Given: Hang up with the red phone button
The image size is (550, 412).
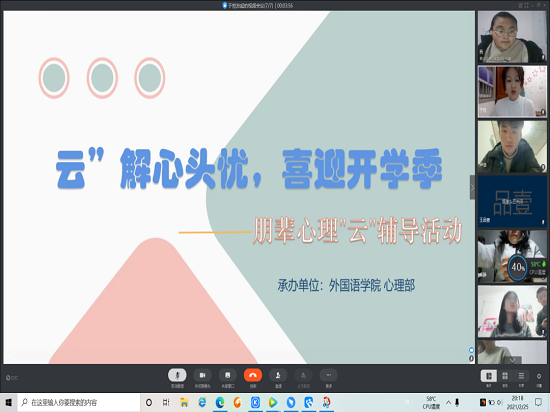Looking at the screenshot, I should pos(253,375).
